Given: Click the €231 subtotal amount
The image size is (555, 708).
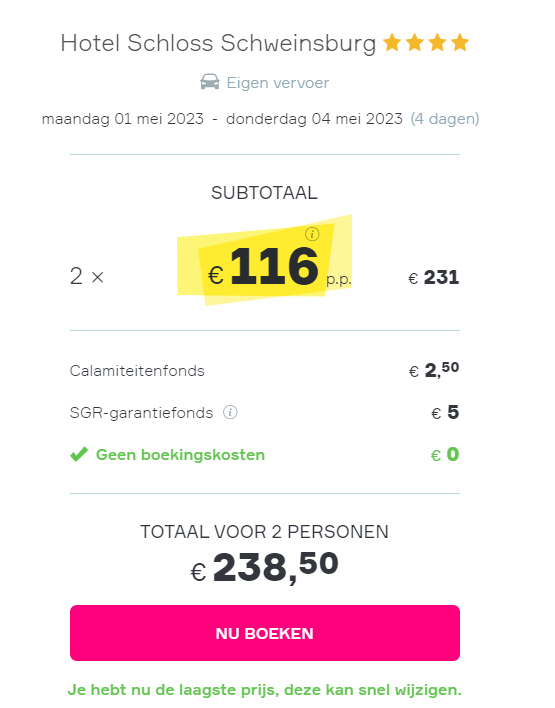Looking at the screenshot, I should [434, 277].
